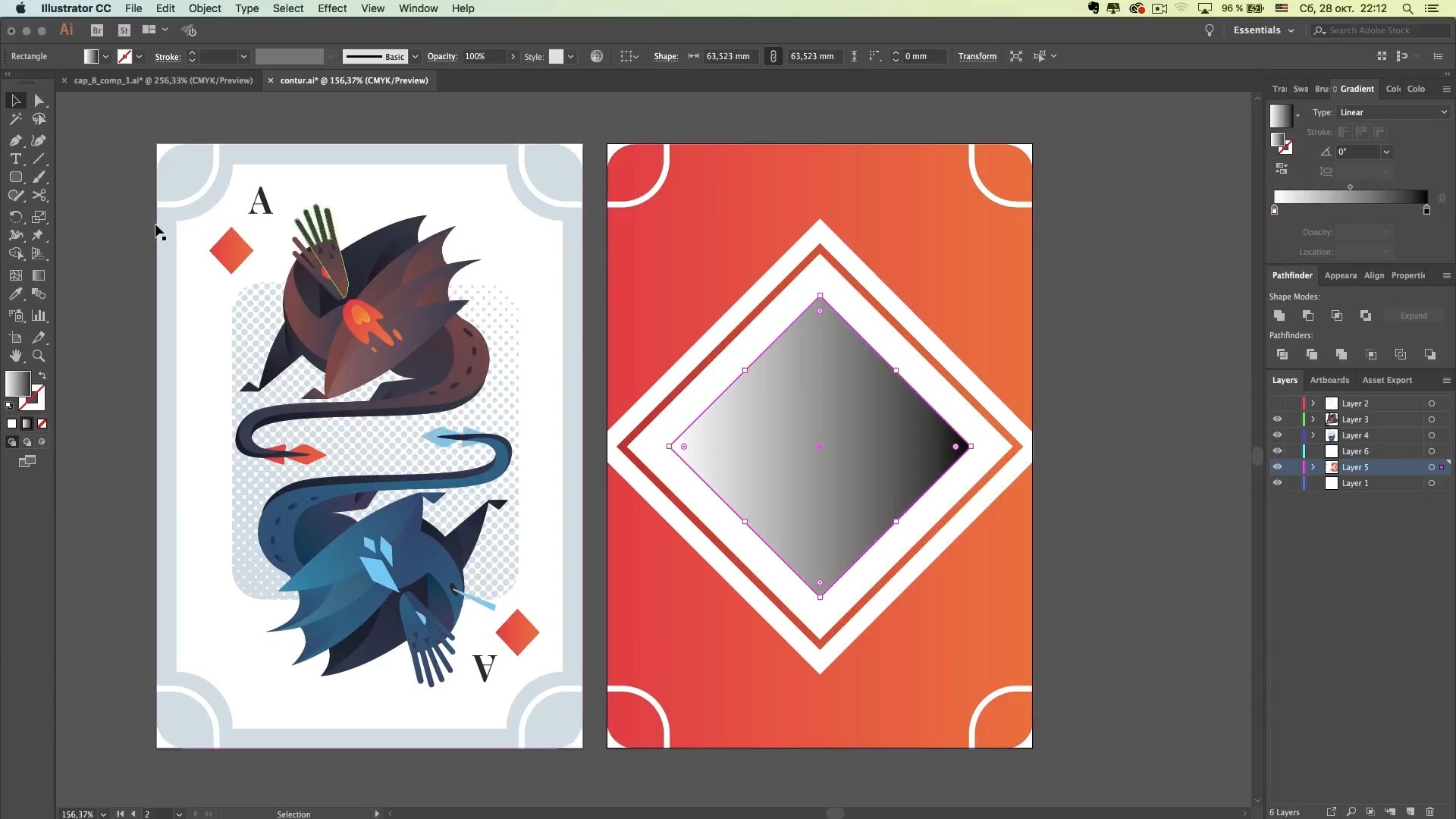Click the Unite shape mode icon

point(1279,315)
